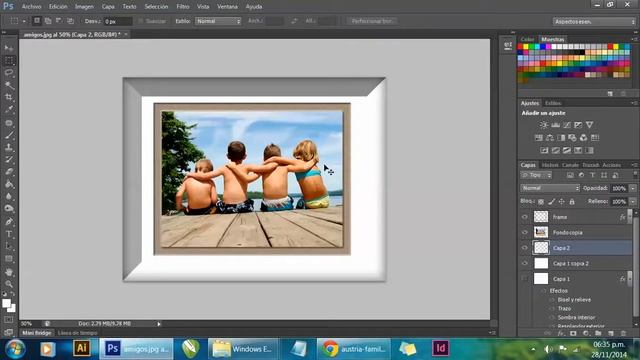Hide the Fondo copia layer
This screenshot has height=360, width=640.
[525, 233]
